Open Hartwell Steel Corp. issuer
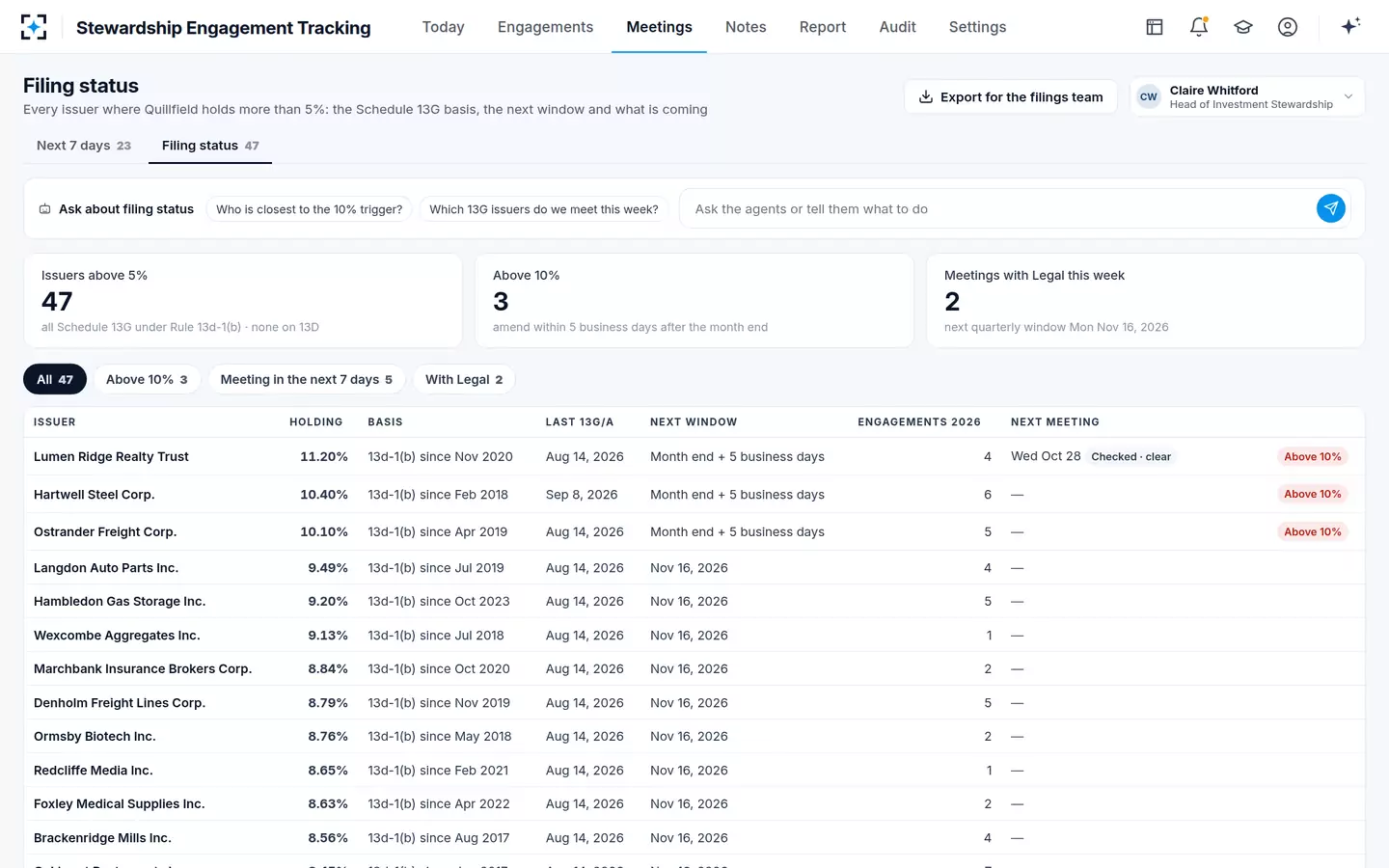 [95, 495]
